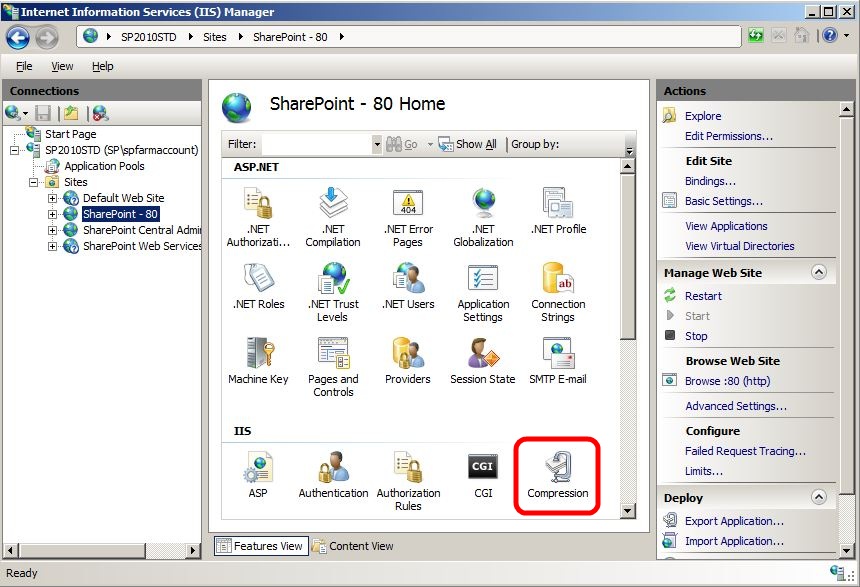Screen dimensions: 860x587
Task: Open Basic Settings link
Action: click(723, 201)
